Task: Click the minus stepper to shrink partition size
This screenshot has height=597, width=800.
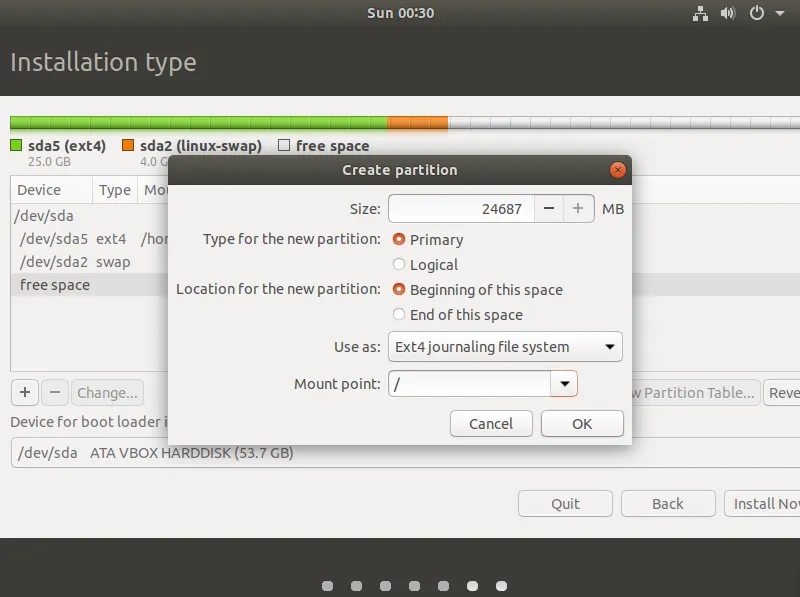Action: pos(550,208)
